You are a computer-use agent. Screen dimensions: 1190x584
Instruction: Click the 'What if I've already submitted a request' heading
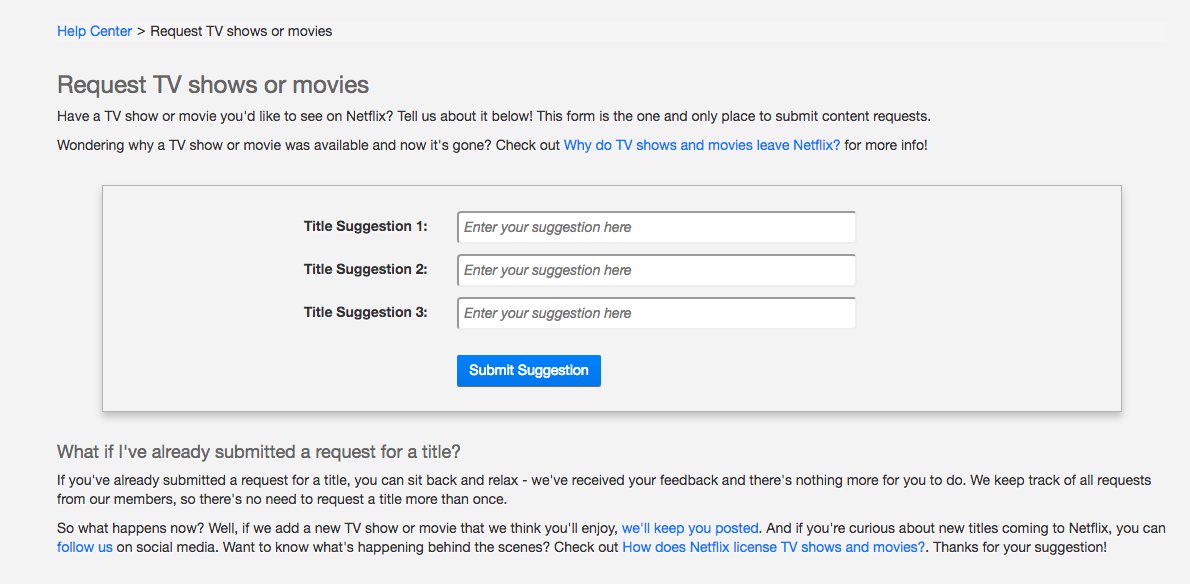point(258,451)
